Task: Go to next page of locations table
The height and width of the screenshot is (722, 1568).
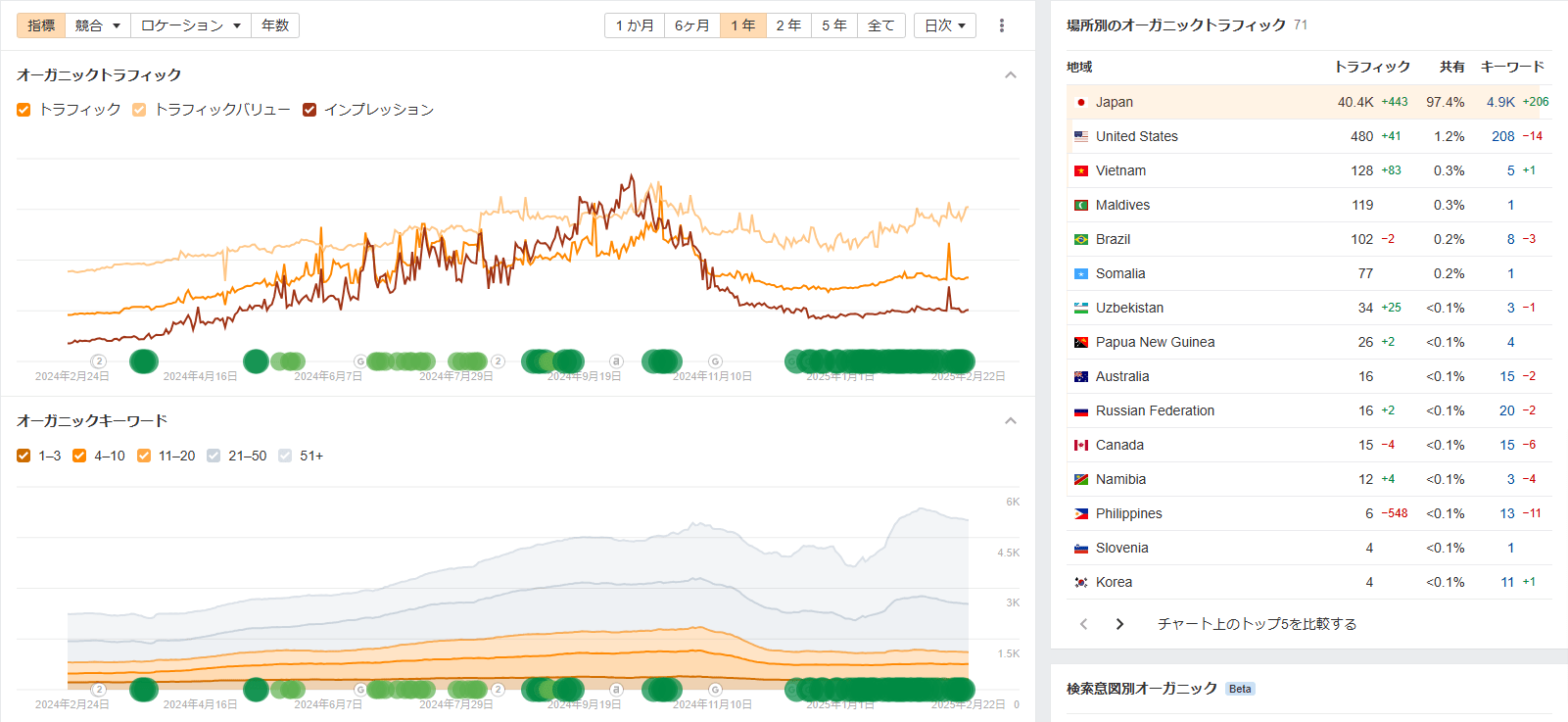Action: click(1119, 624)
